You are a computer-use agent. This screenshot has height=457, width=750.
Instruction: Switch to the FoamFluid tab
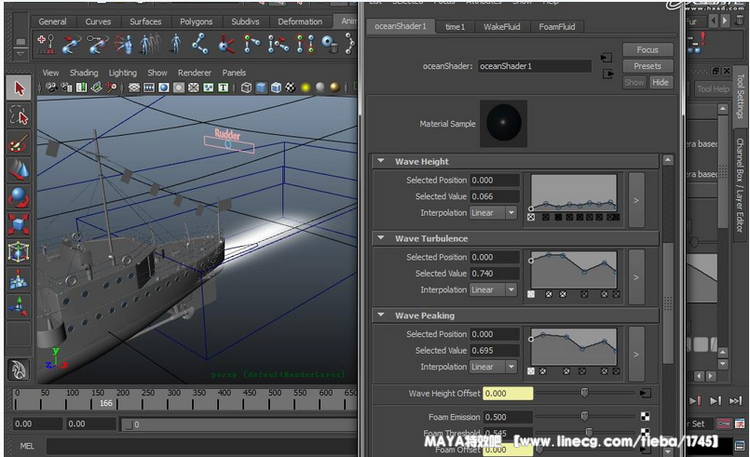(557, 27)
